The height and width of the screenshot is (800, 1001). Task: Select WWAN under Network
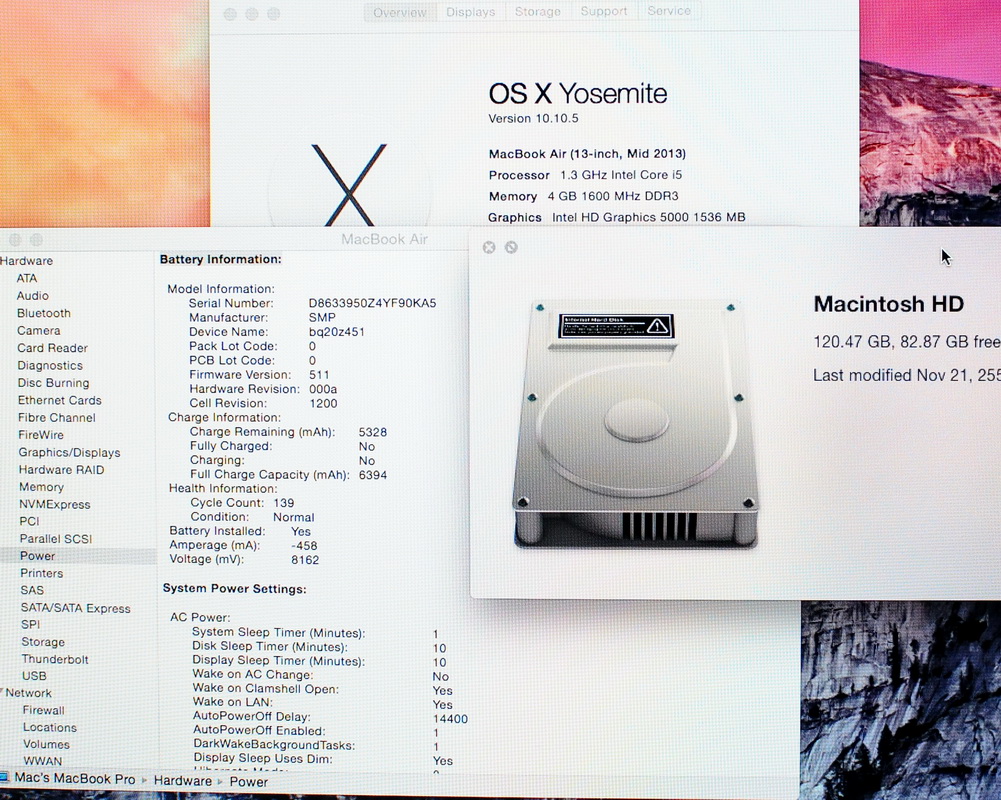click(x=43, y=761)
